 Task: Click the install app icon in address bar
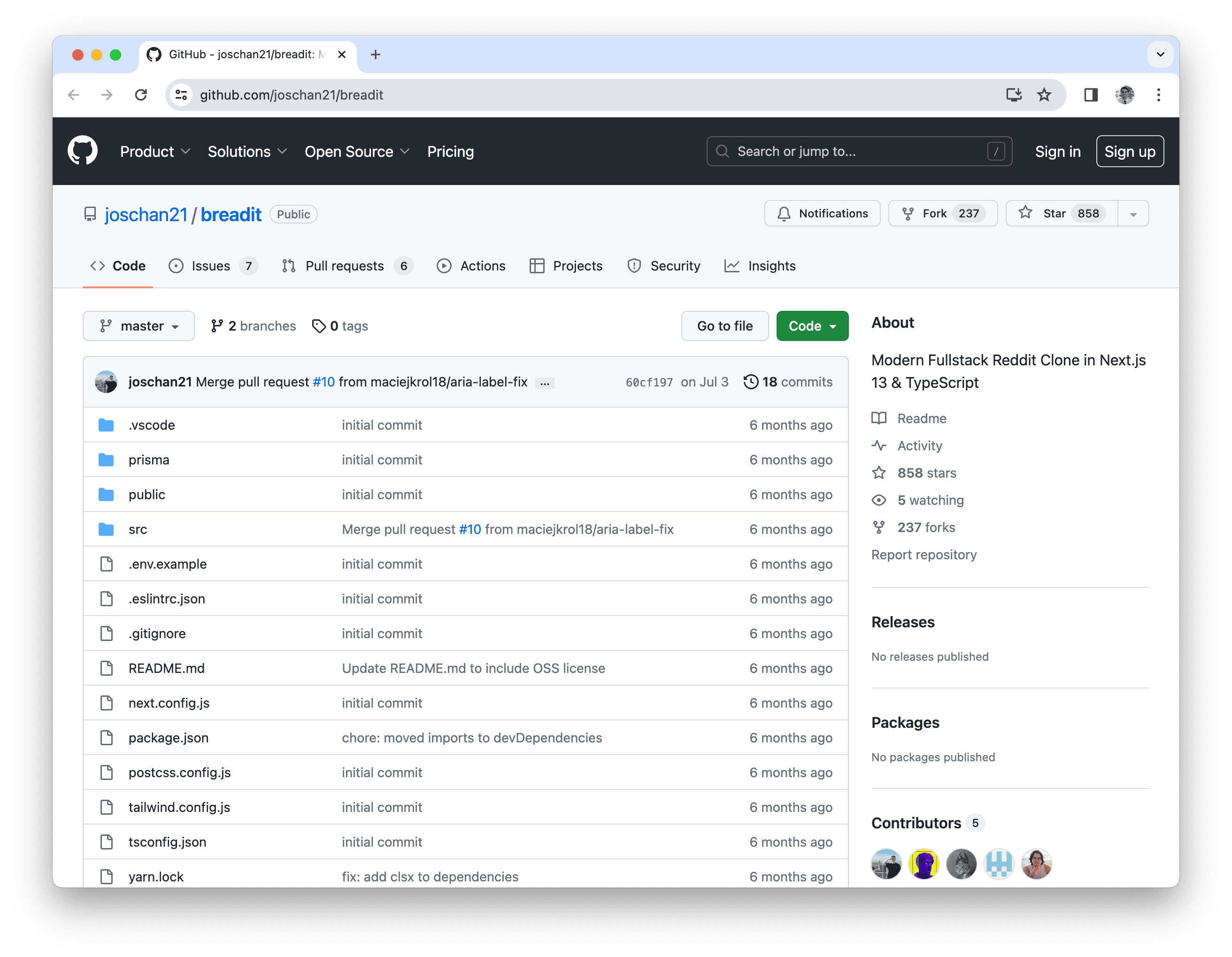click(x=1014, y=95)
